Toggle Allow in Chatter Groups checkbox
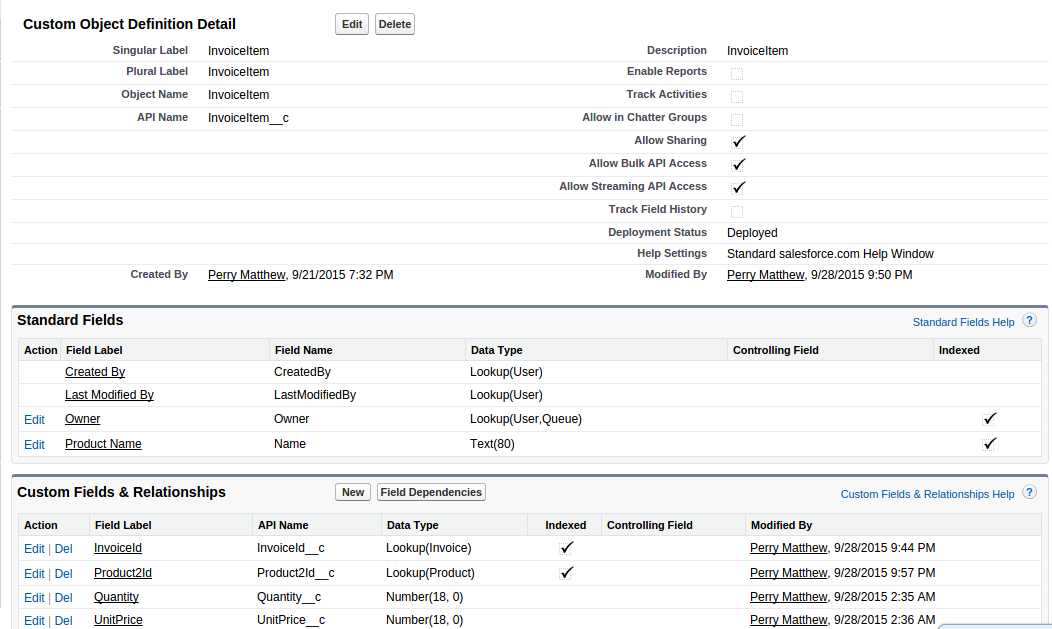The width and height of the screenshot is (1052, 629). 737,120
